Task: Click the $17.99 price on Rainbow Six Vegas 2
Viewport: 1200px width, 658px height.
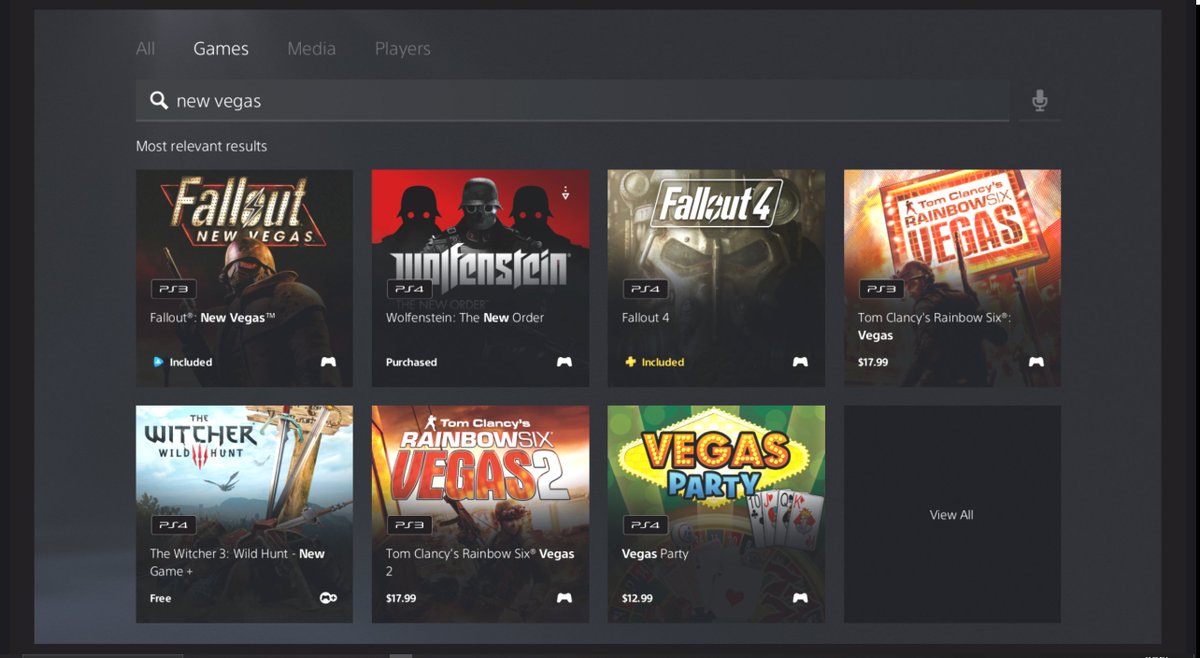Action: coord(401,598)
